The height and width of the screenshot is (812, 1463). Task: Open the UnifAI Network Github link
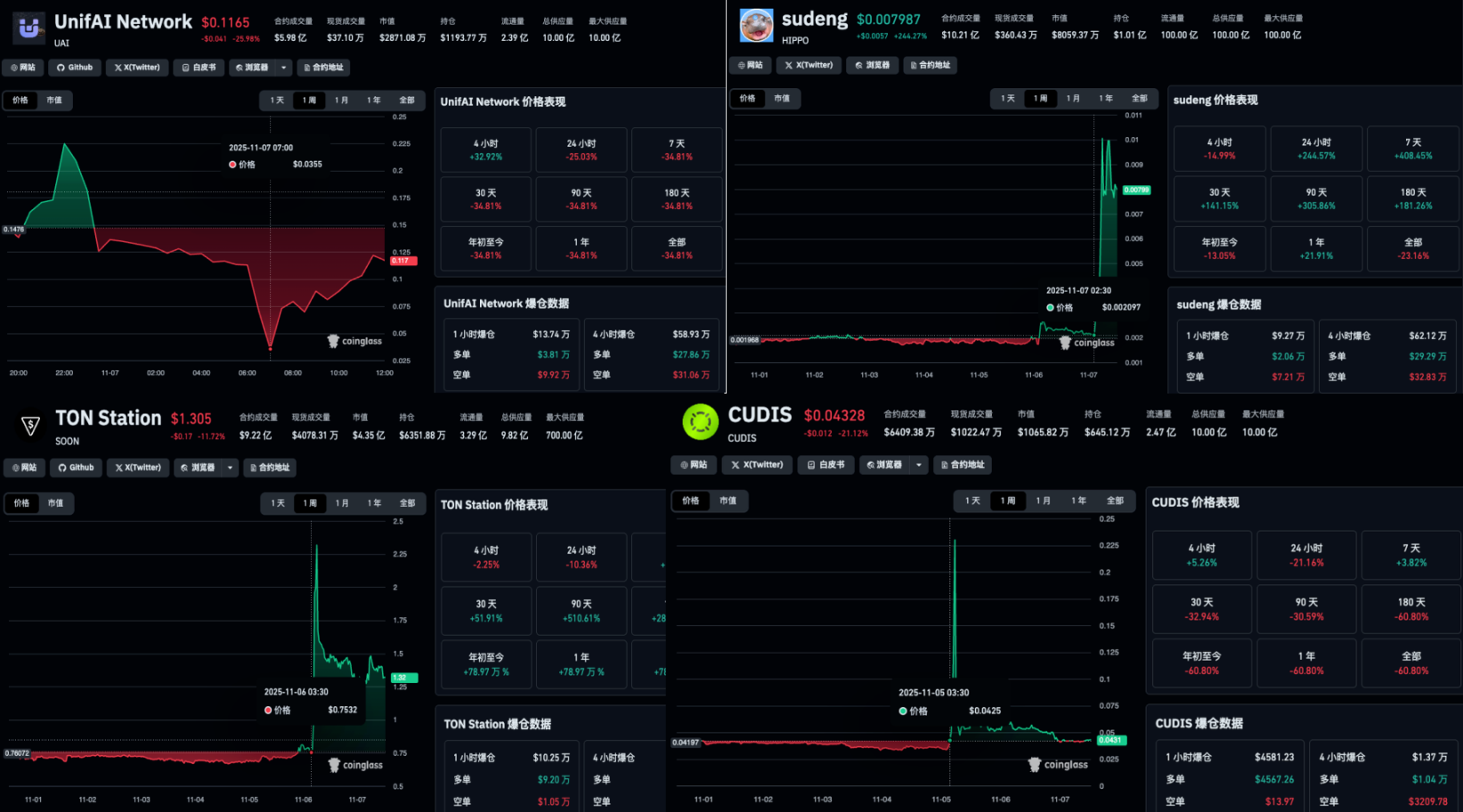coord(75,68)
